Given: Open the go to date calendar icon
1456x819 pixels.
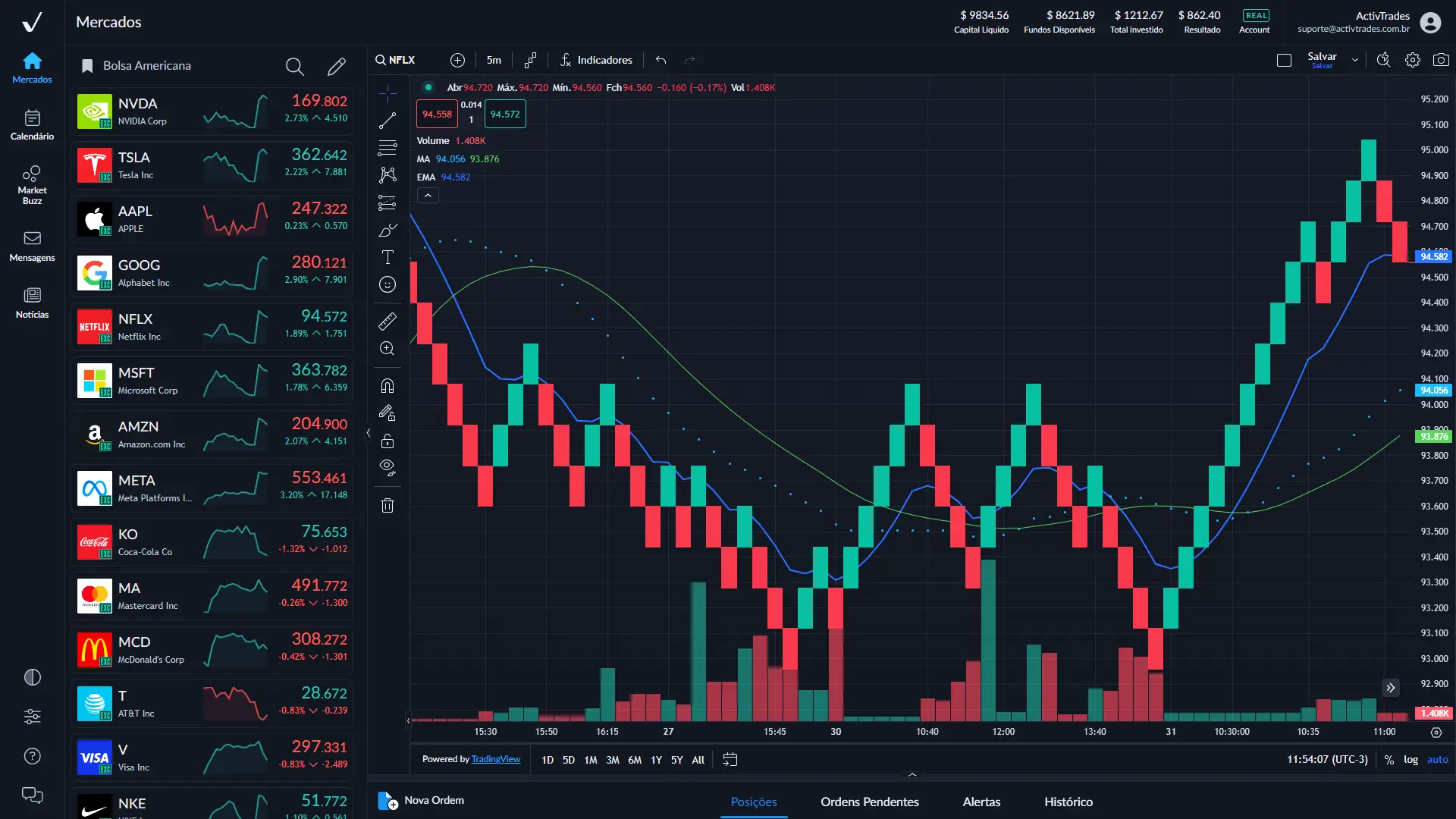Looking at the screenshot, I should click(730, 760).
